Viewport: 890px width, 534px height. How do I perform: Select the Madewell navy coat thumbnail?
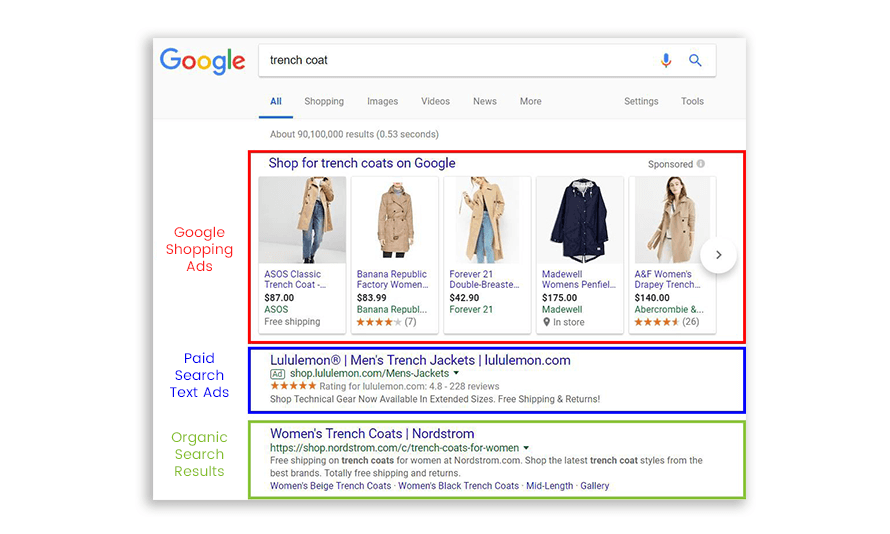580,220
